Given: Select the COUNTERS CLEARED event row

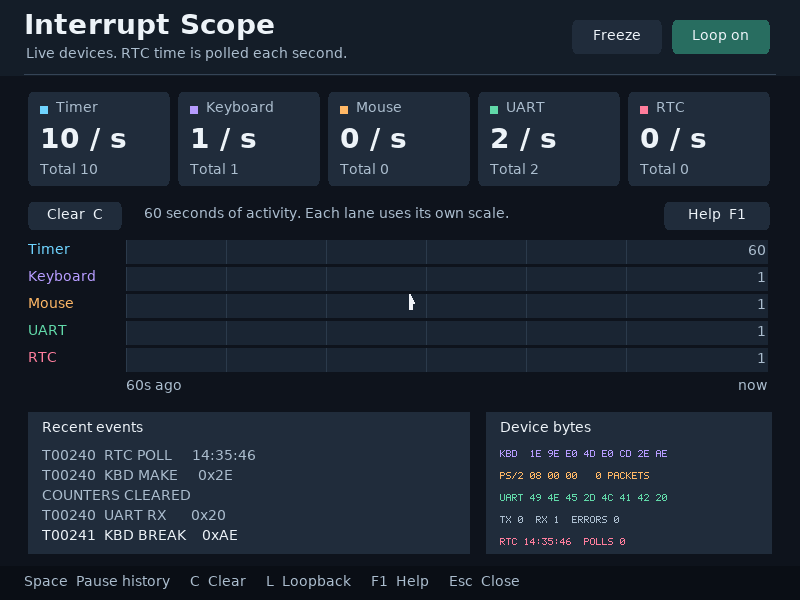Looking at the screenshot, I should [x=116, y=495].
